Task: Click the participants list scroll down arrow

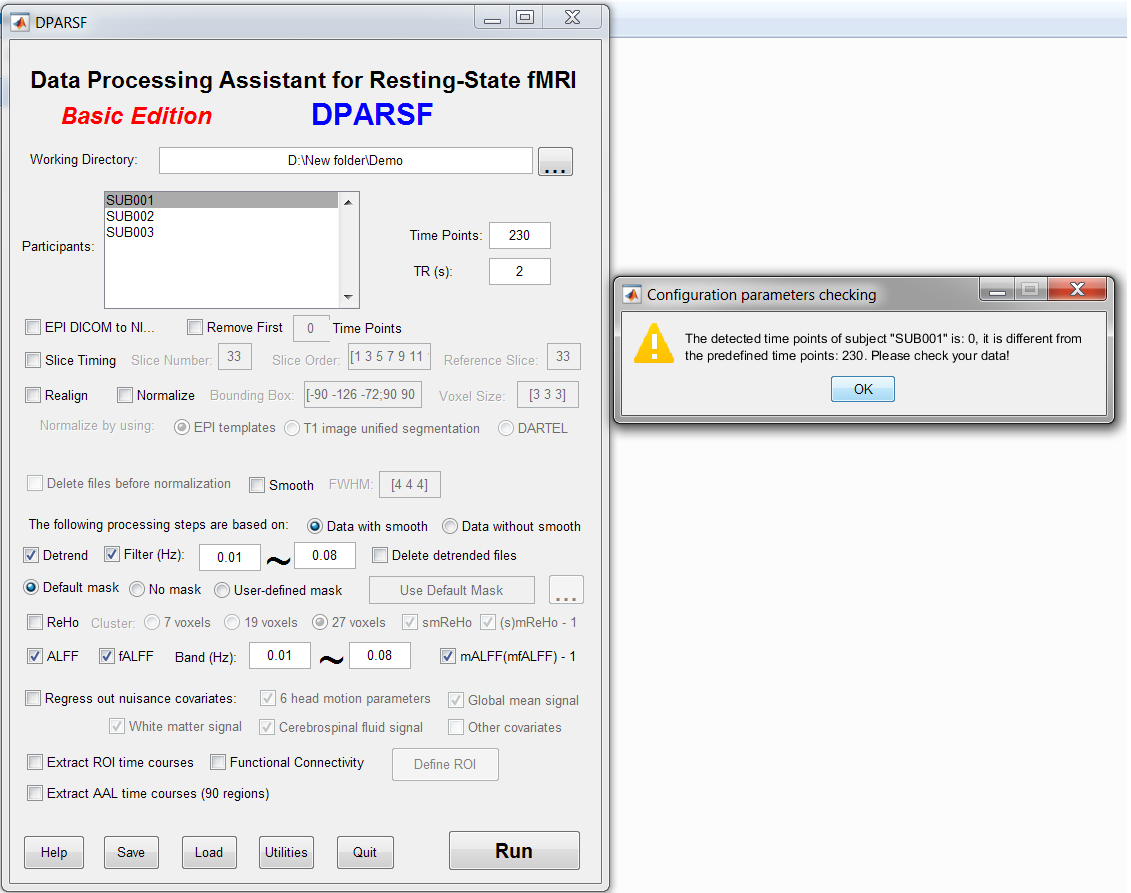Action: point(348,297)
